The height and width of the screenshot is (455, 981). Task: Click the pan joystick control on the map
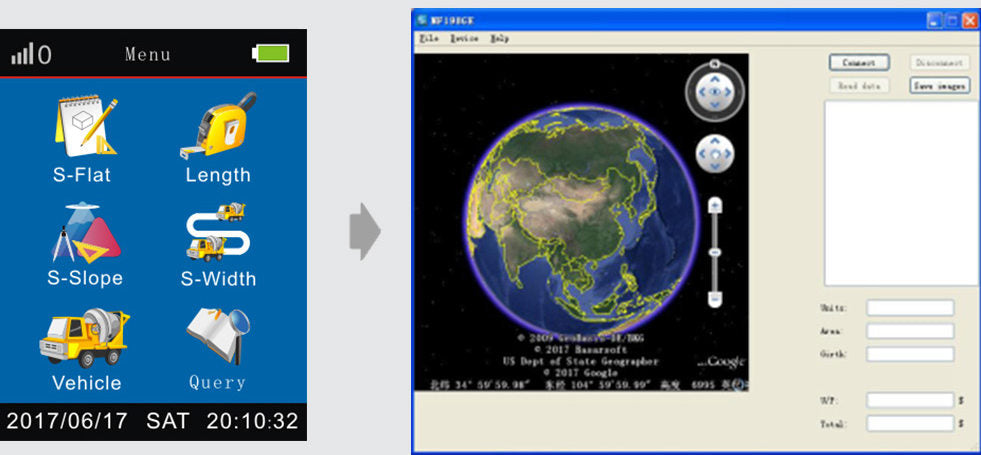click(x=715, y=153)
